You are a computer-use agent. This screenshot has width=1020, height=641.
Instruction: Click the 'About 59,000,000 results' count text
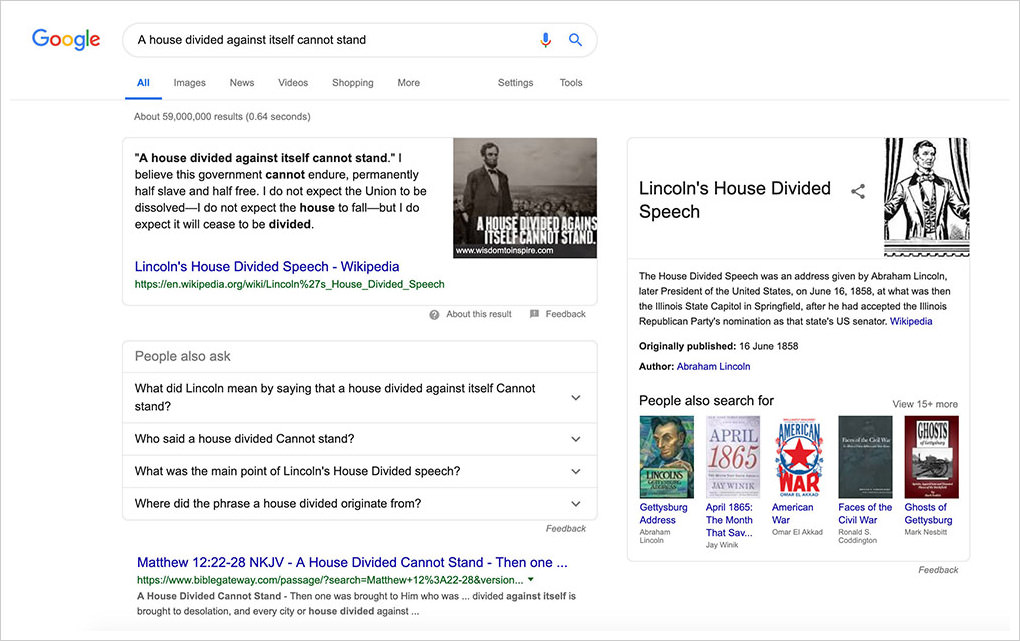[x=222, y=116]
